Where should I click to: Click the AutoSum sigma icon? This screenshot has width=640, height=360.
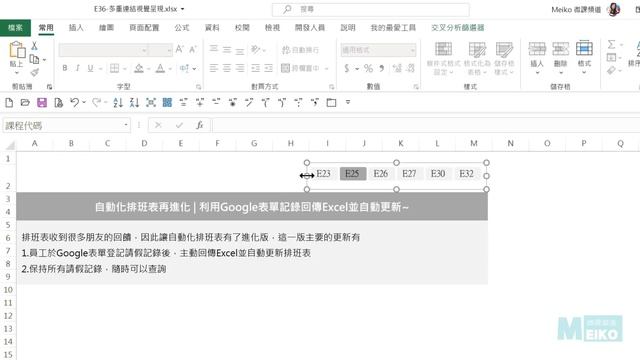pyautogui.click(x=611, y=44)
